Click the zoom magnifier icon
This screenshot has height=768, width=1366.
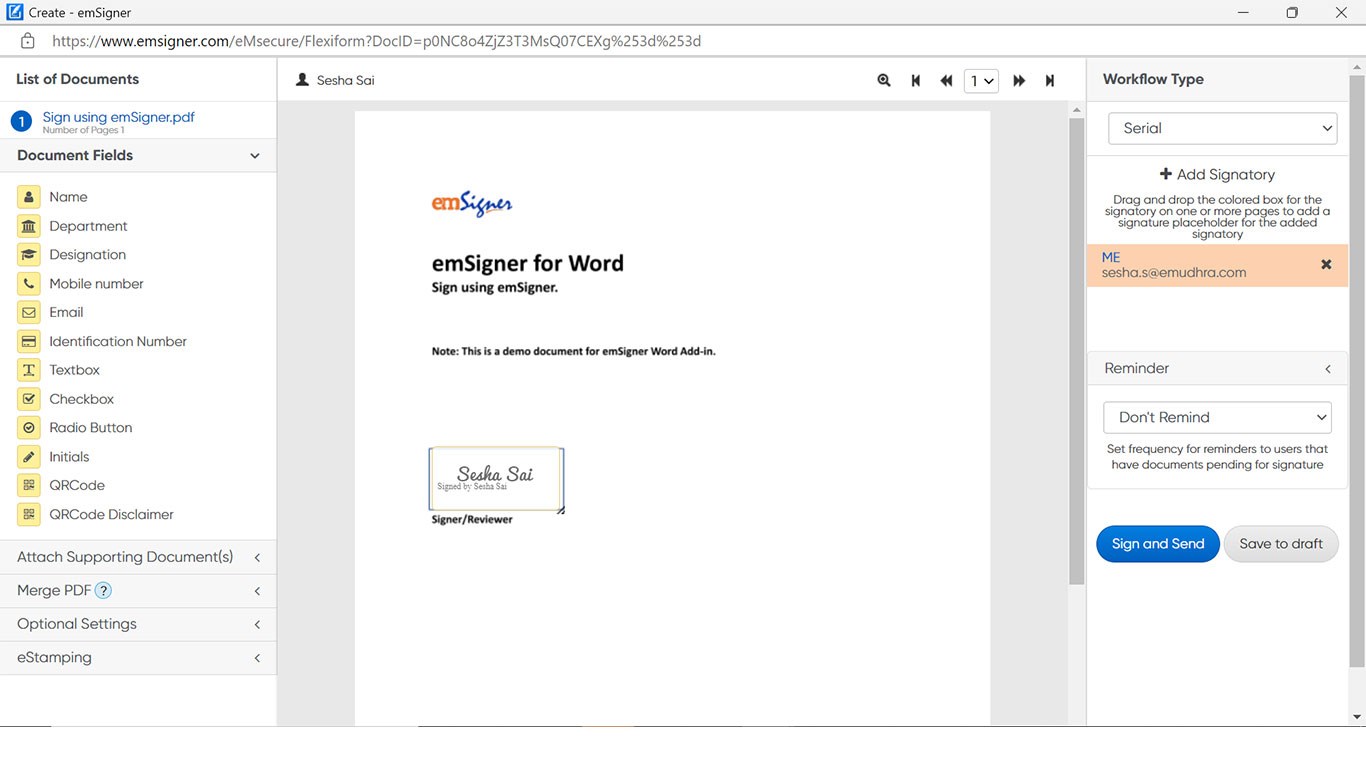click(x=884, y=80)
